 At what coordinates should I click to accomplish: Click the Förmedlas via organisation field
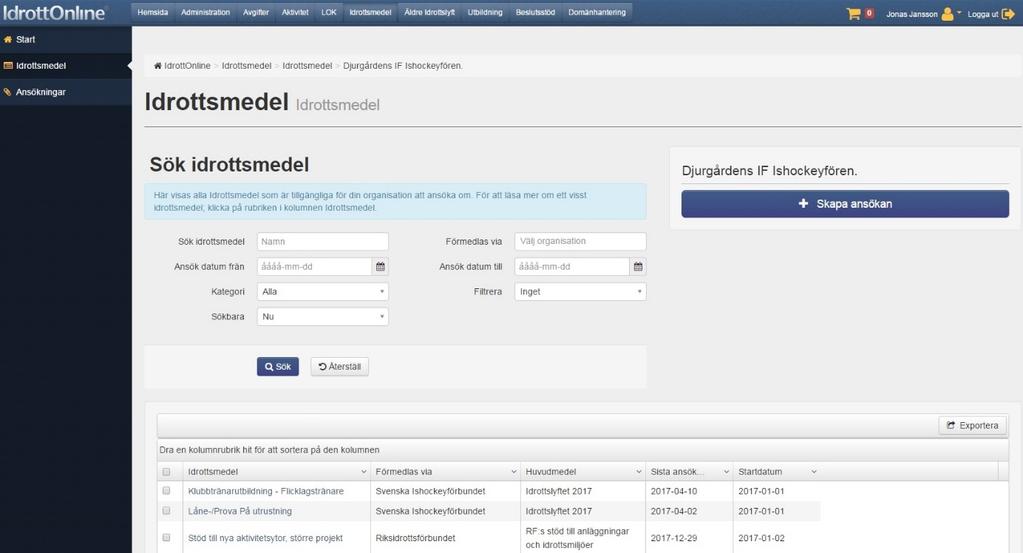pyautogui.click(x=581, y=241)
